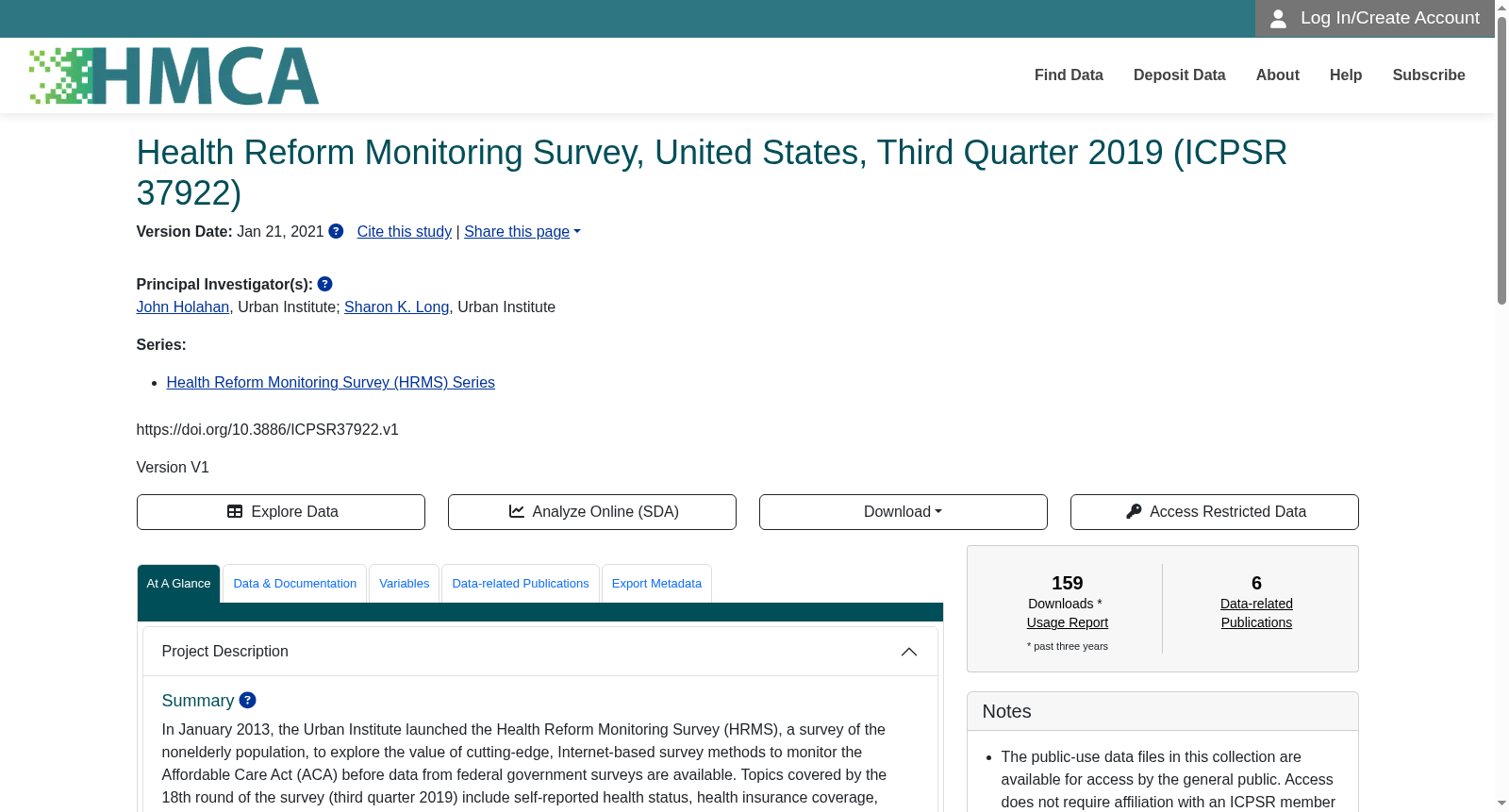1509x812 pixels.
Task: Click the user account icon
Action: 1278,19
